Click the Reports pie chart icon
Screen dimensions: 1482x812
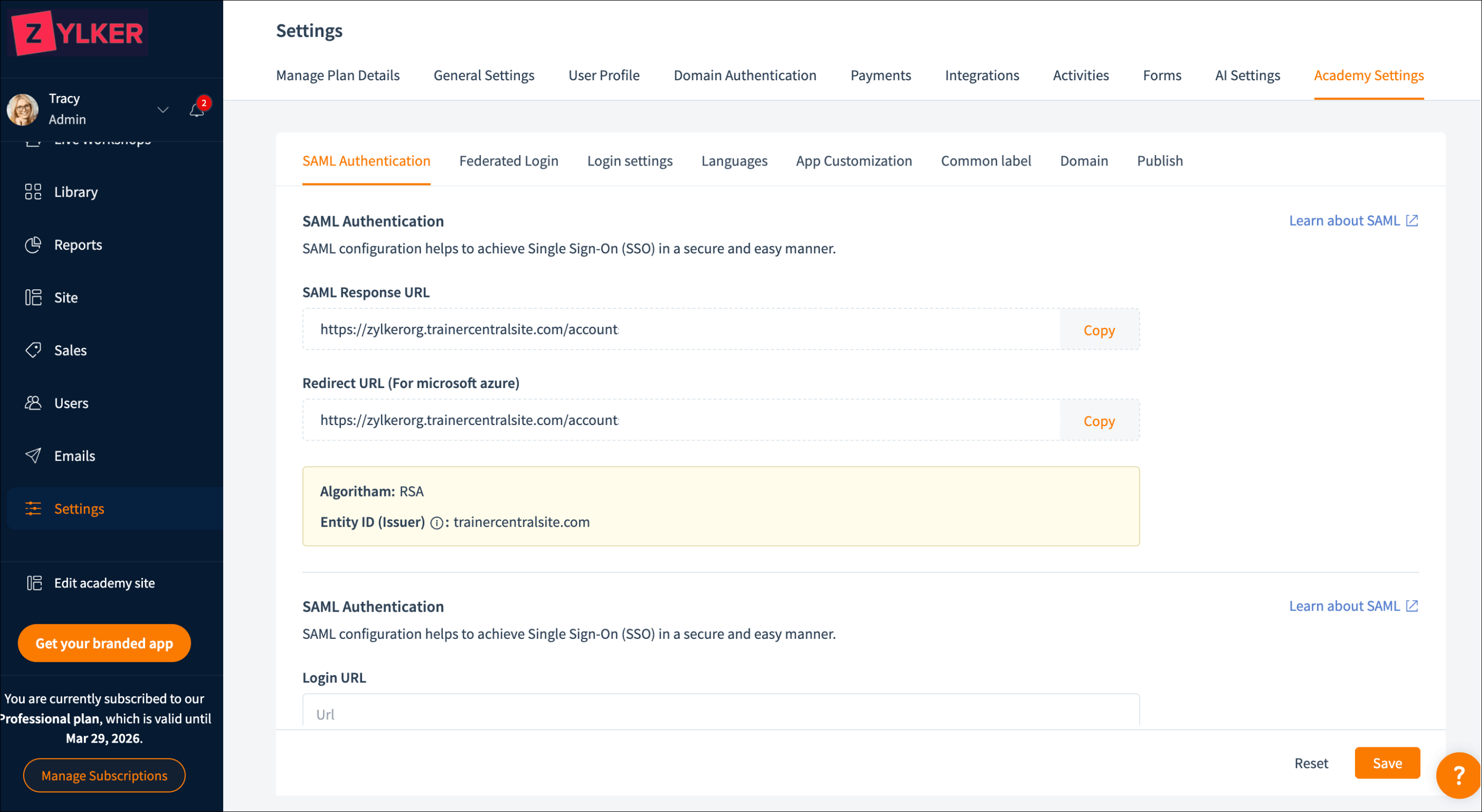pos(33,245)
